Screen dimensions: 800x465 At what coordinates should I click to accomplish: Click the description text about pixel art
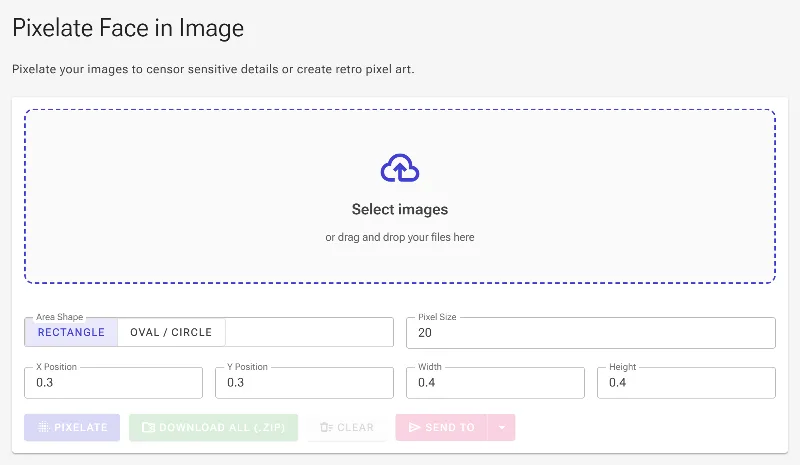pos(213,69)
